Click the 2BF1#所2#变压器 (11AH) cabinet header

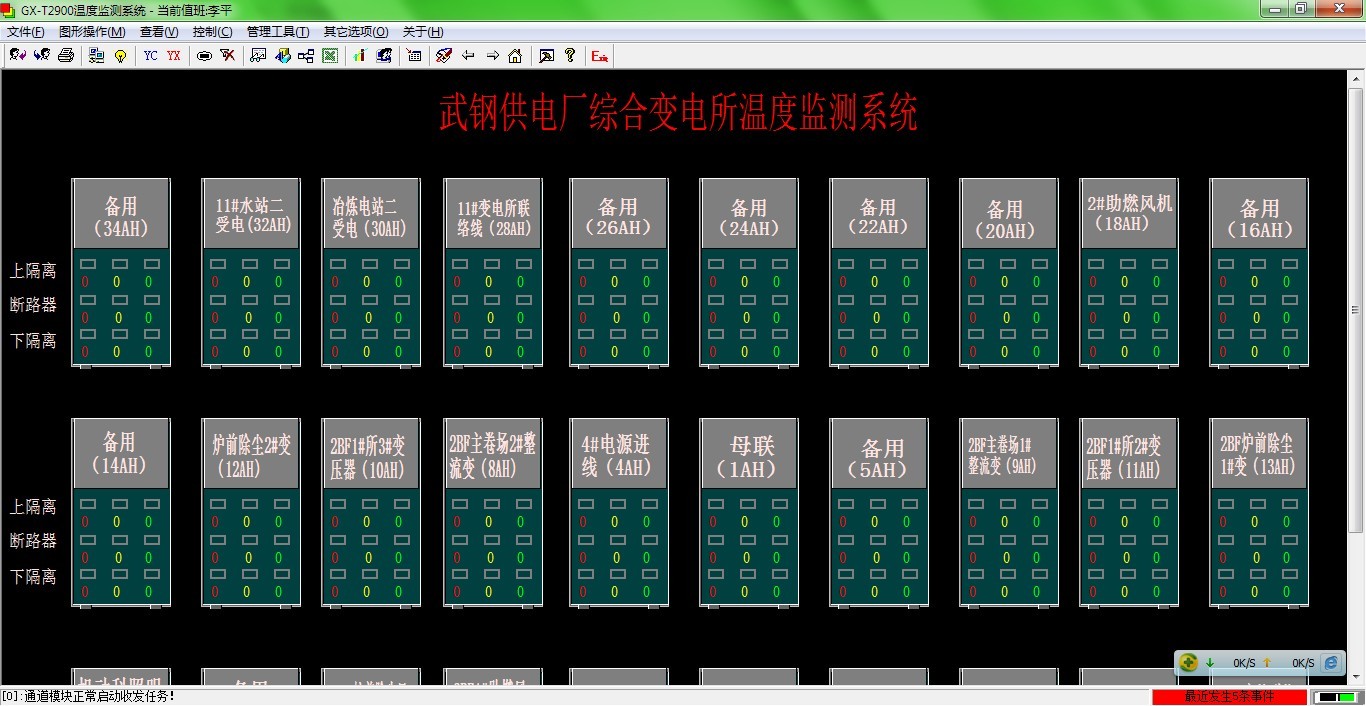click(x=1129, y=454)
